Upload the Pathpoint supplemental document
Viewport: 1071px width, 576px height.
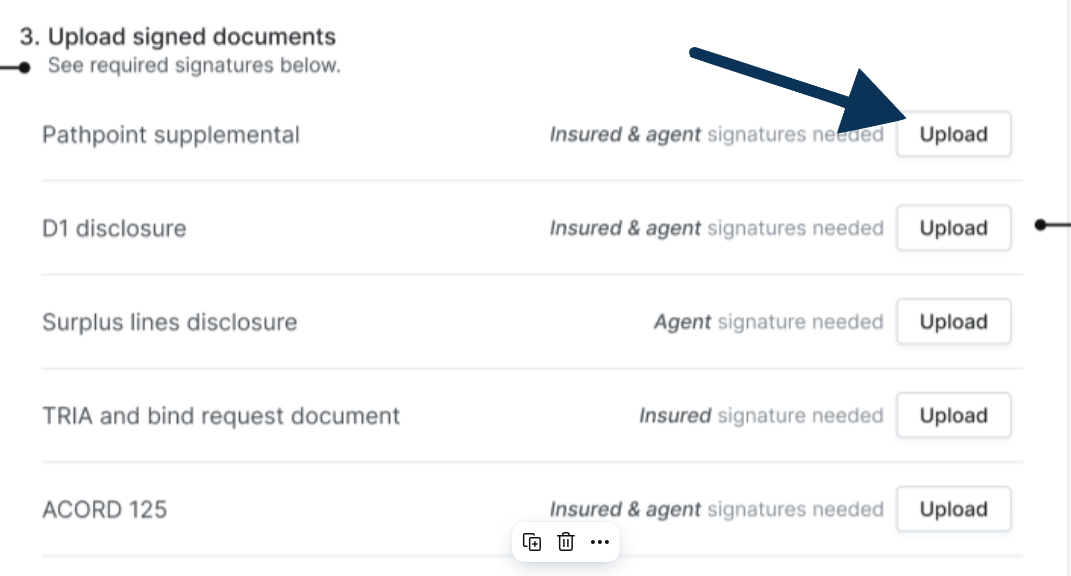[x=953, y=134]
